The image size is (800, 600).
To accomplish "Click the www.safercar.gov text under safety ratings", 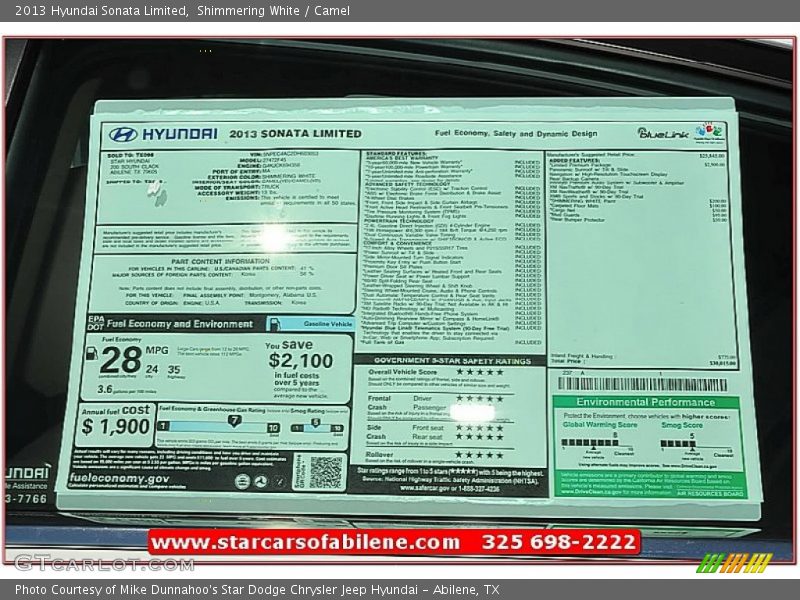I will click(x=426, y=488).
